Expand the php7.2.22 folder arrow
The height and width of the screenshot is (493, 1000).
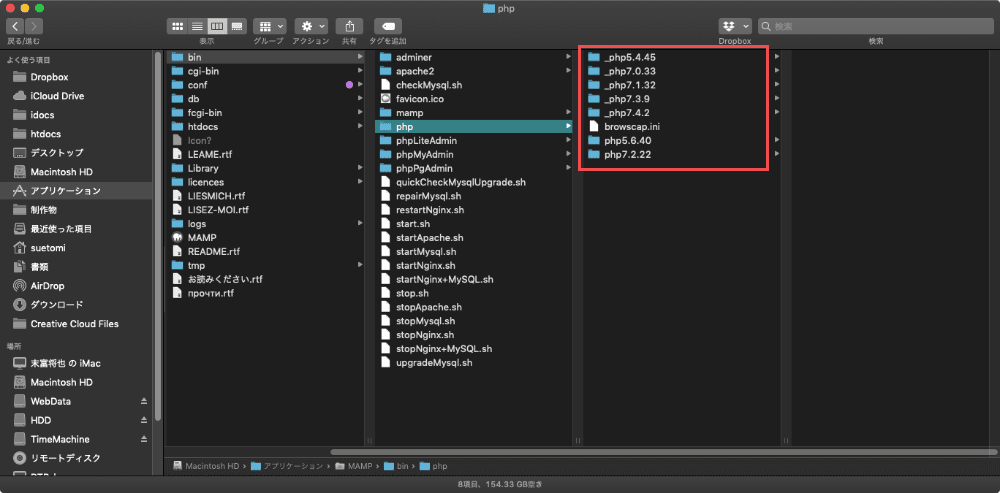click(x=776, y=154)
